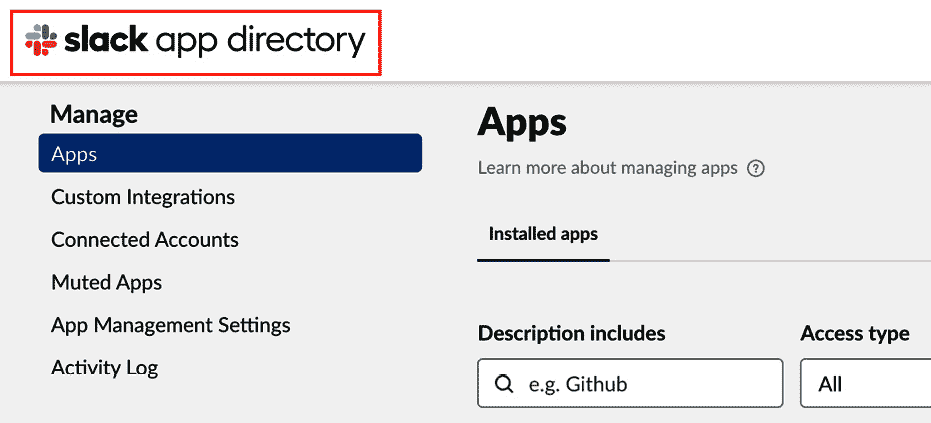This screenshot has width=931, height=423.
Task: Open help icon next to managing apps
Action: tap(756, 169)
